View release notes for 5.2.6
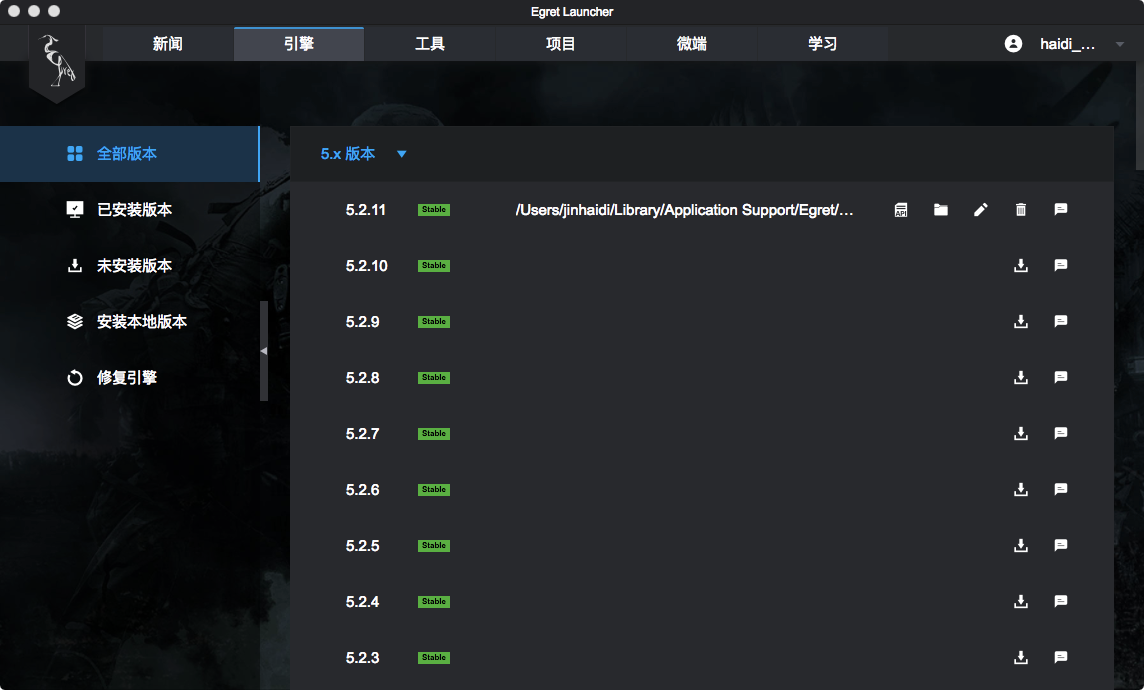This screenshot has width=1144, height=690. coord(1061,489)
